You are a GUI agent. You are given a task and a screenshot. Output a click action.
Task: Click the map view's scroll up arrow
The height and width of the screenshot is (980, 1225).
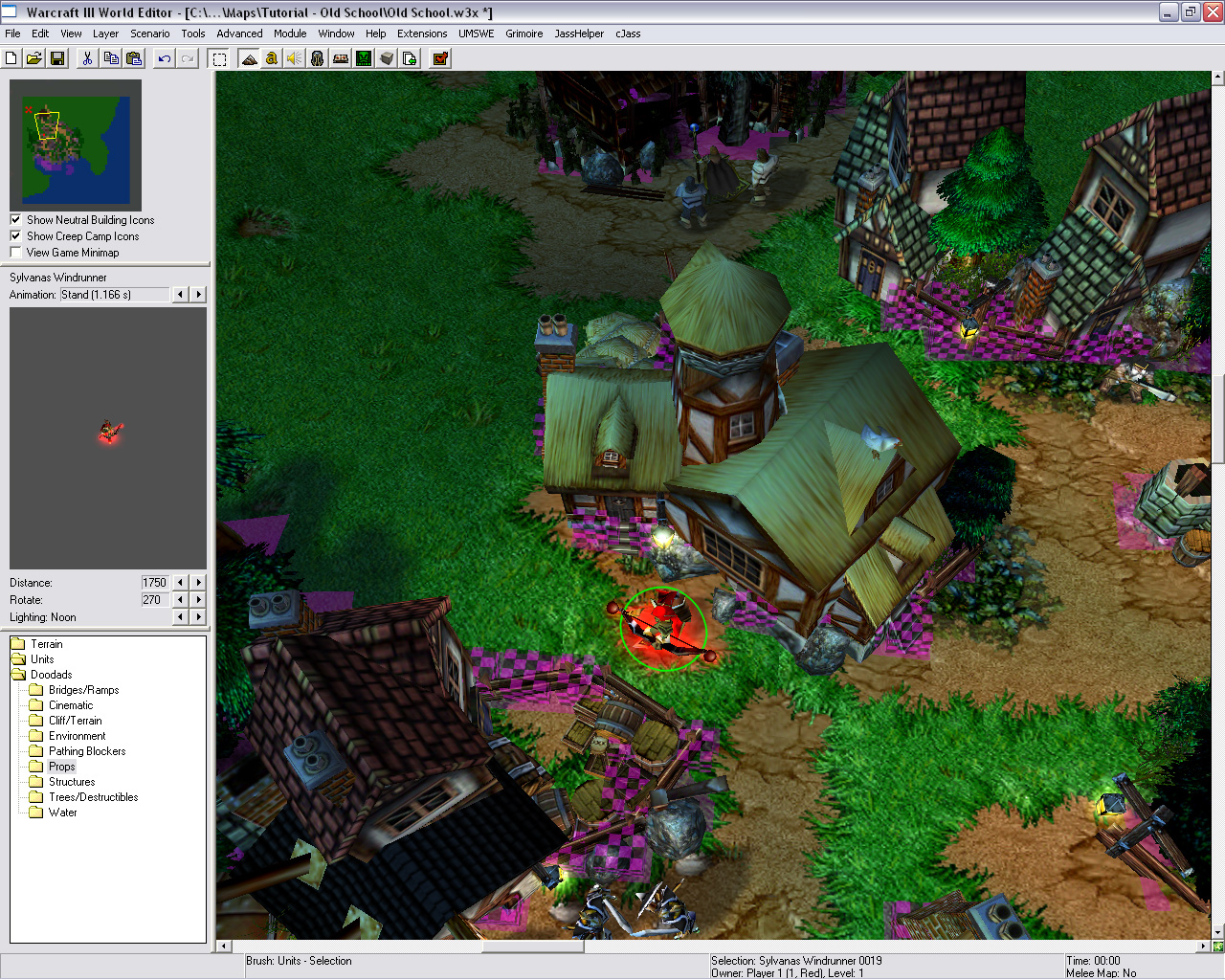[1218, 78]
